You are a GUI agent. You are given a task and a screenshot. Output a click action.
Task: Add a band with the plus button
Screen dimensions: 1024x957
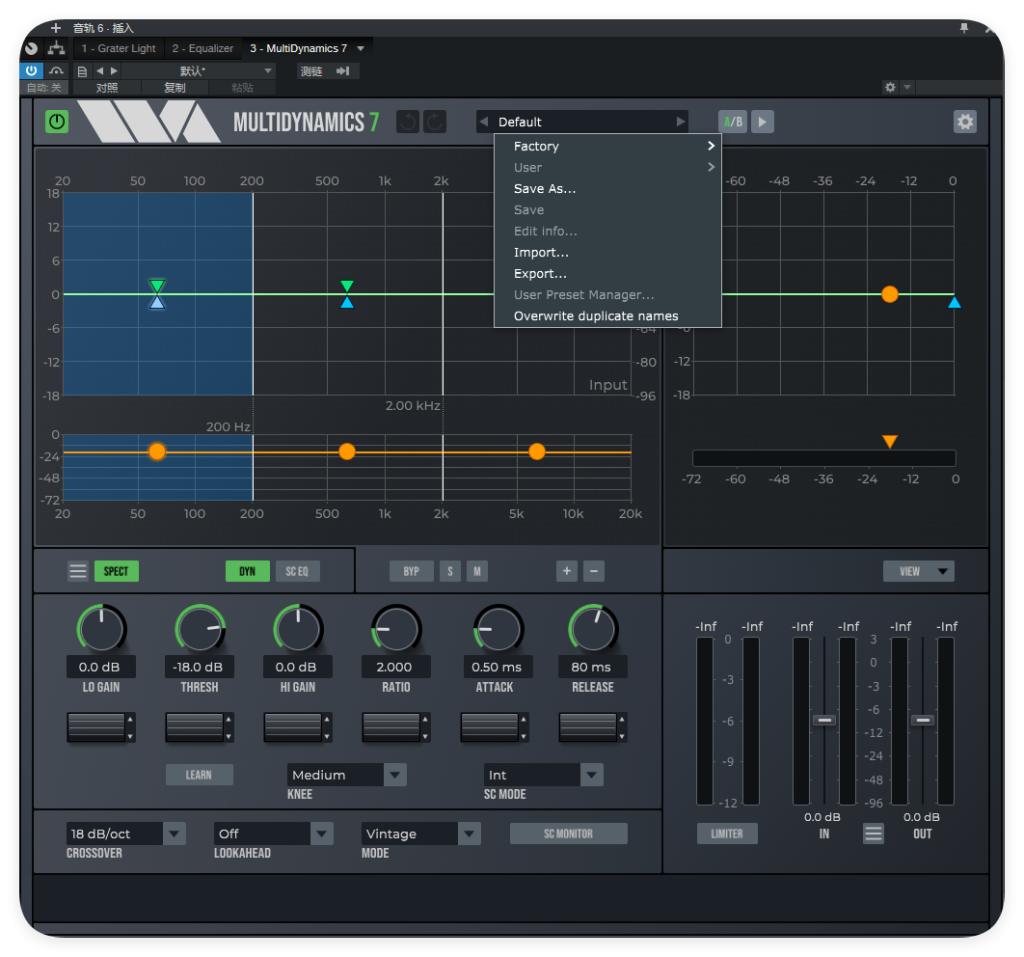tap(567, 571)
